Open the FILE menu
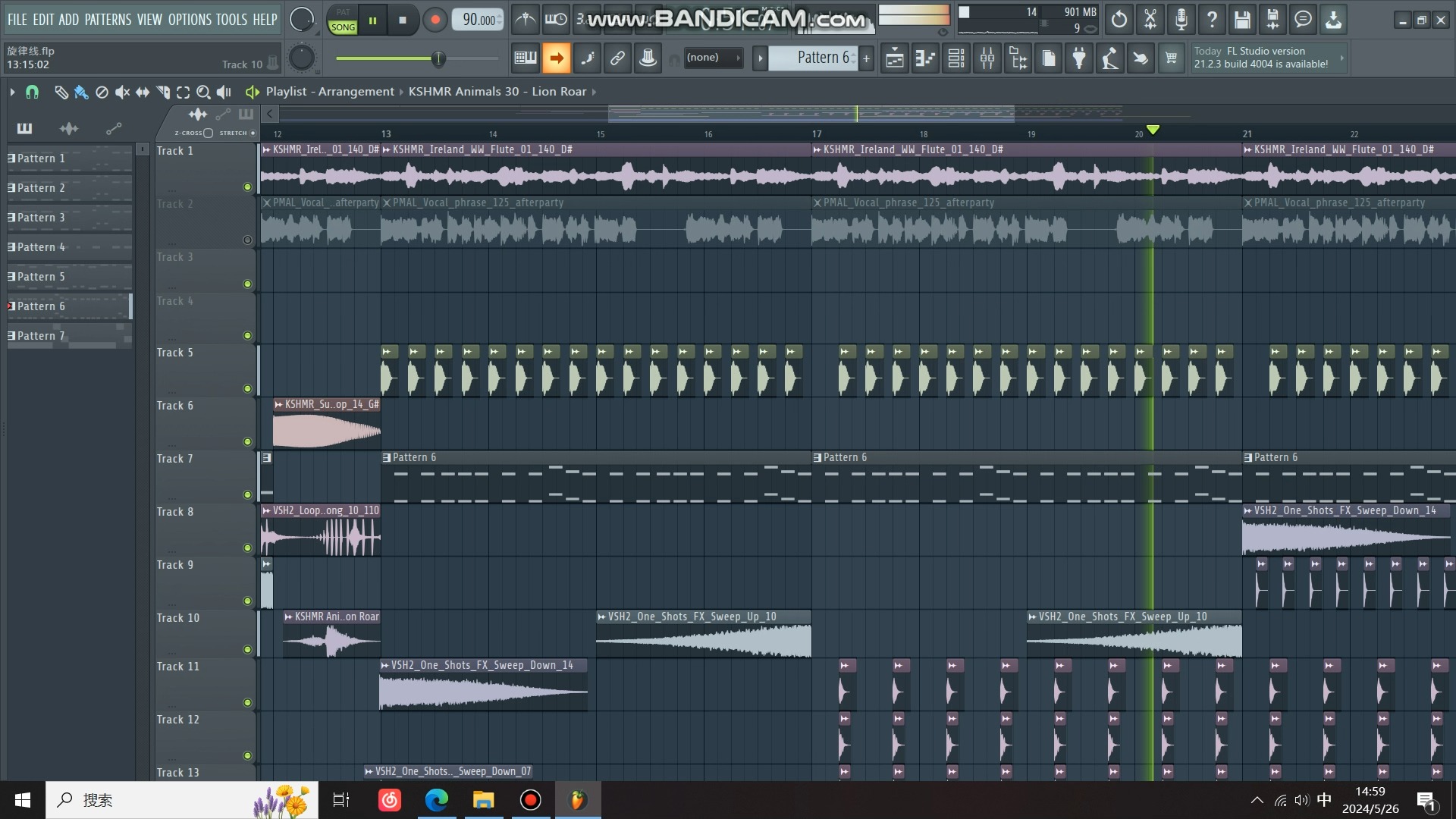The height and width of the screenshot is (819, 1456). (x=17, y=20)
